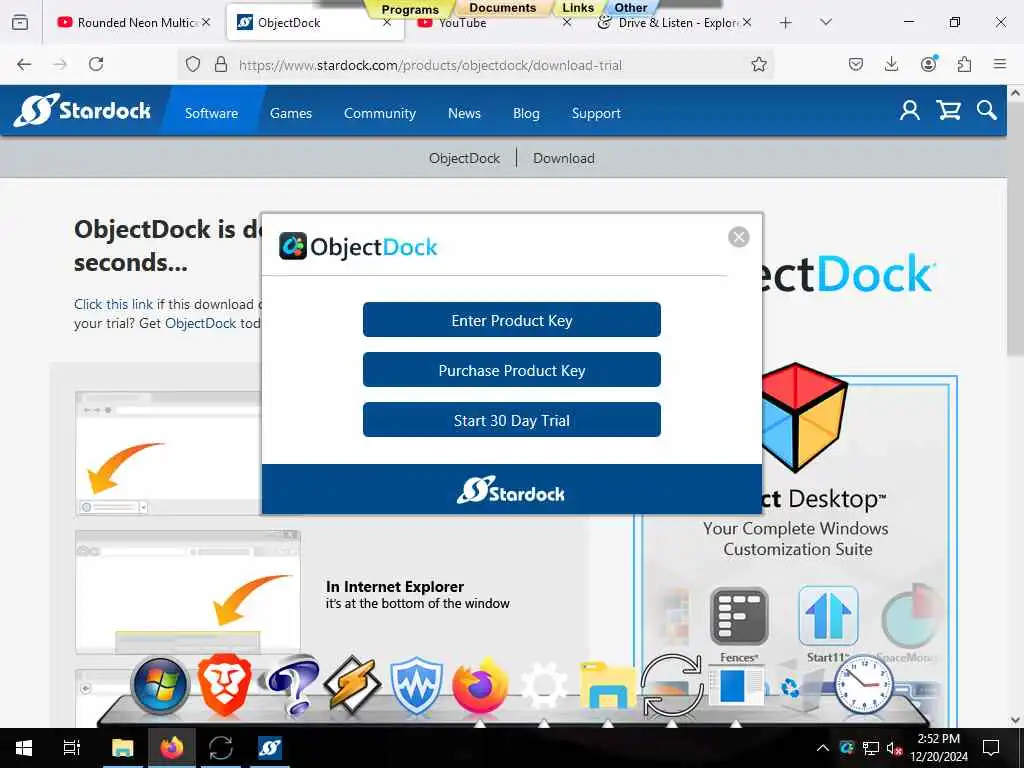1024x768 pixels.
Task: Select the Other dock tab
Action: coord(630,8)
